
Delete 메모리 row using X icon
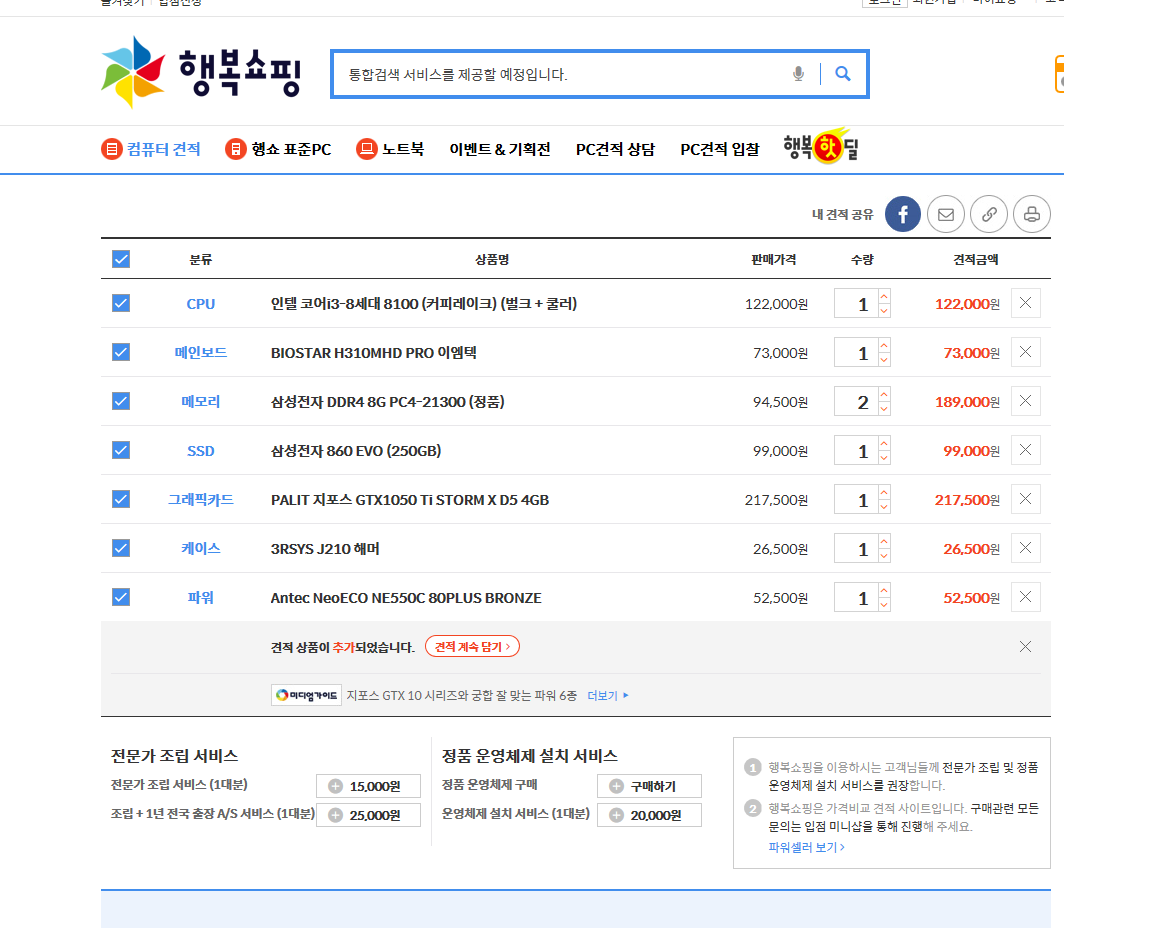click(x=1026, y=400)
